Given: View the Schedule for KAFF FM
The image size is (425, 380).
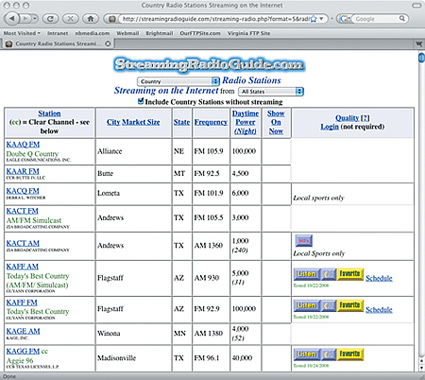Looking at the screenshot, I should point(379,310).
